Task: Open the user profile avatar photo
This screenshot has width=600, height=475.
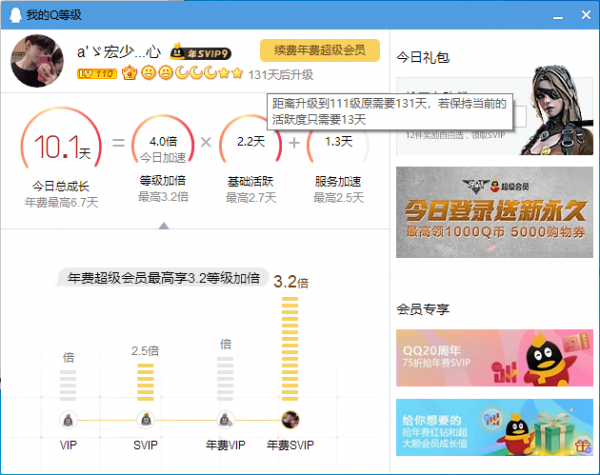Action: 37,61
